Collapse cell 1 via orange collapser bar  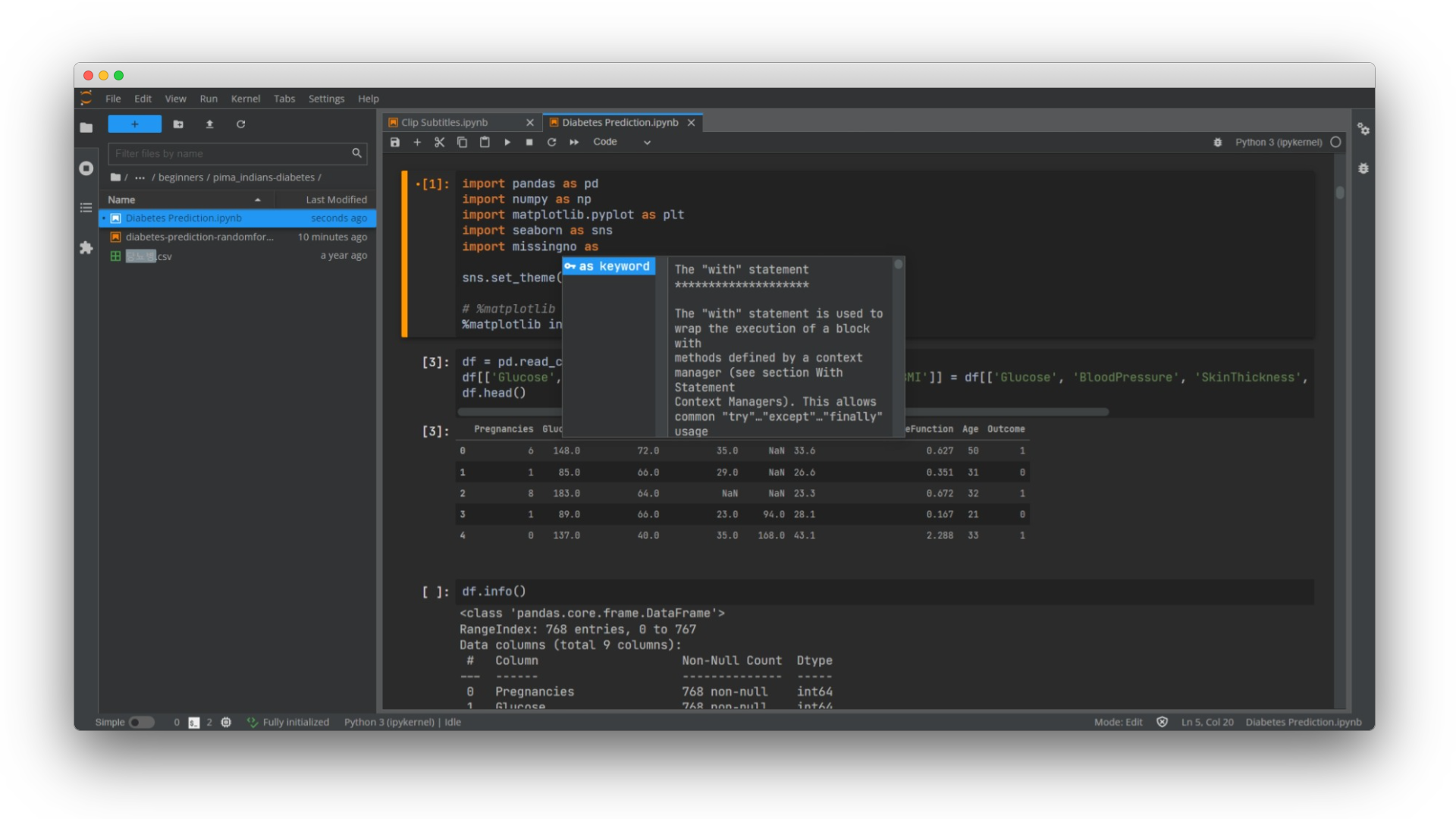405,254
